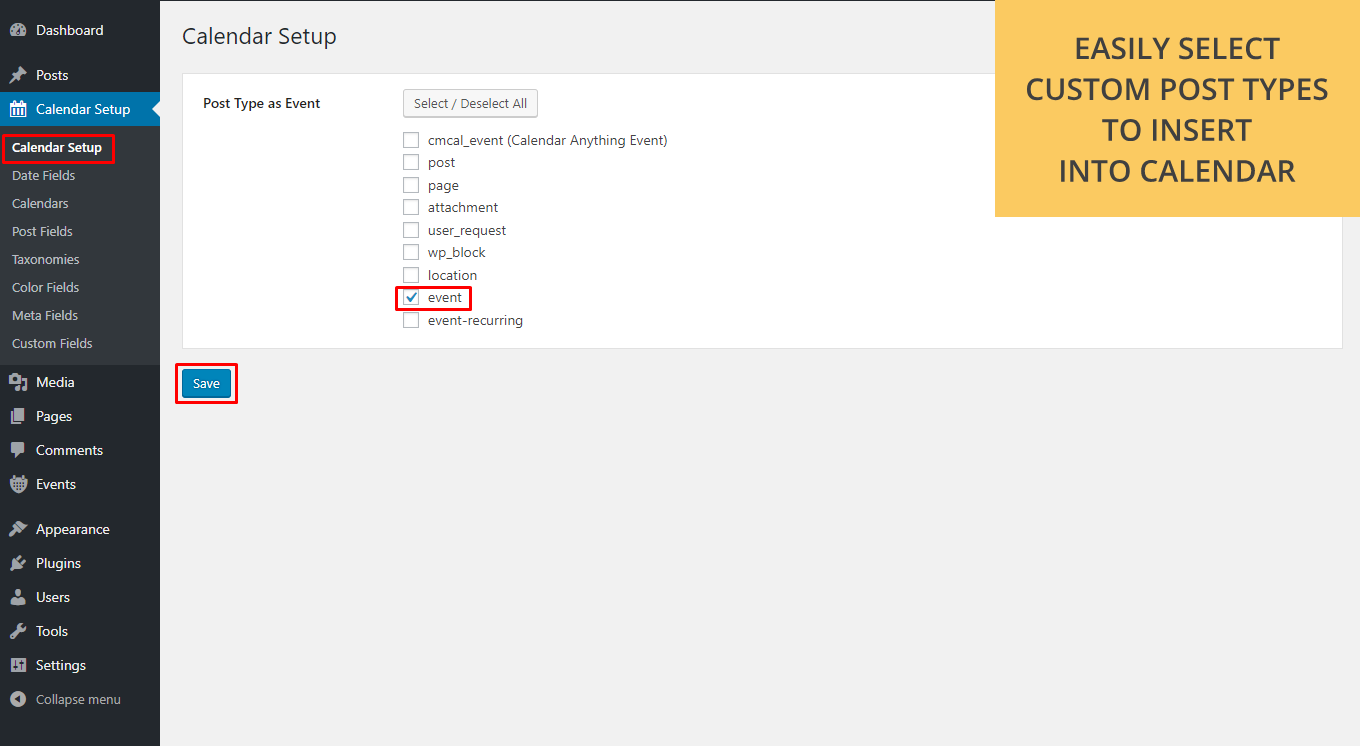The image size is (1360, 746).
Task: Click the Comments speech bubble icon
Action: (18, 450)
